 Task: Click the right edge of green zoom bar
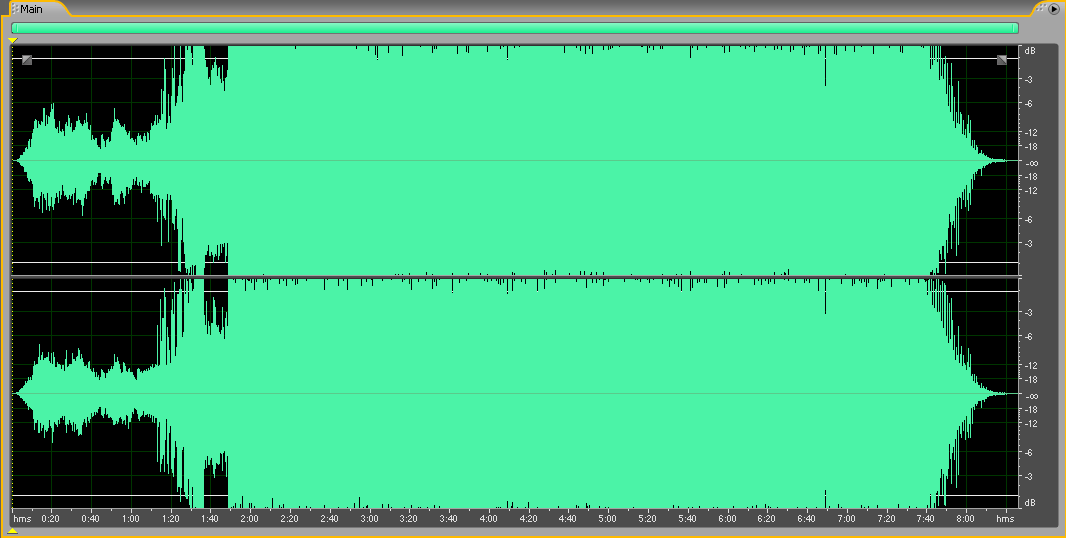pos(1016,28)
